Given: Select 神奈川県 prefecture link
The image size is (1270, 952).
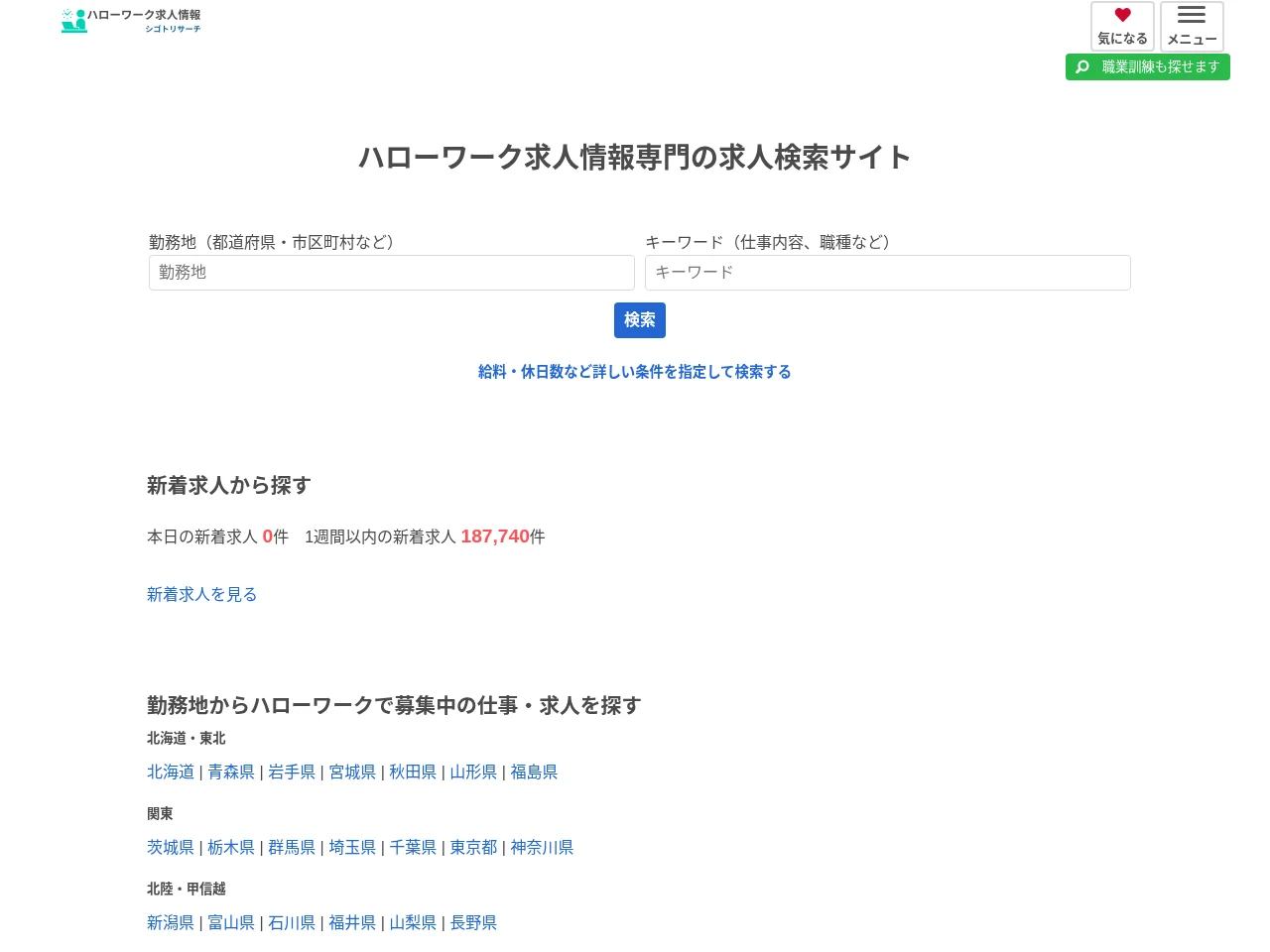Looking at the screenshot, I should pos(542,847).
